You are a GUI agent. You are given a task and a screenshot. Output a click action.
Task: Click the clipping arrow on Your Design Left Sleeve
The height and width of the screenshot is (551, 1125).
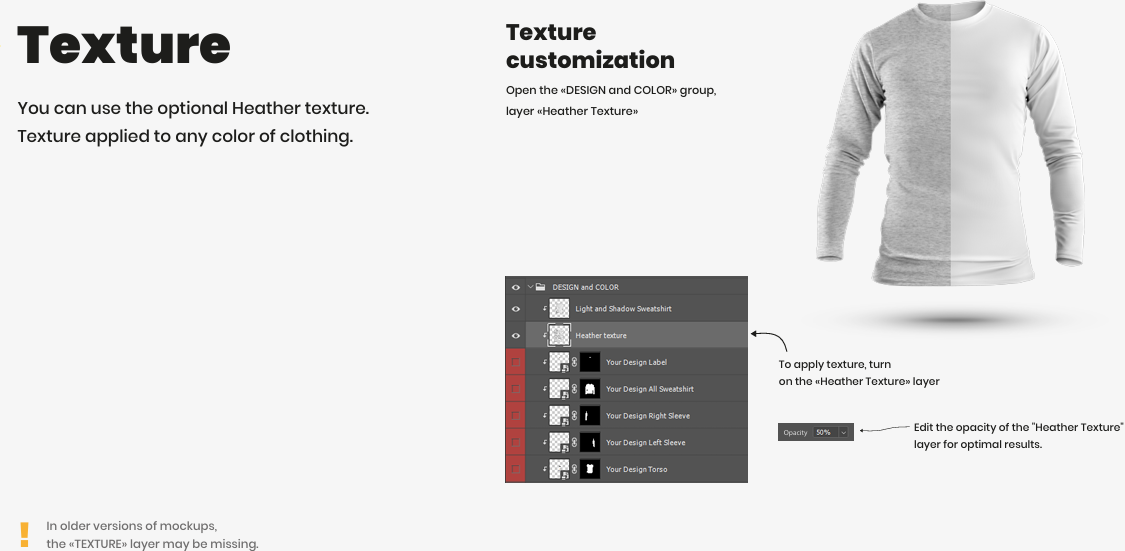coord(545,443)
